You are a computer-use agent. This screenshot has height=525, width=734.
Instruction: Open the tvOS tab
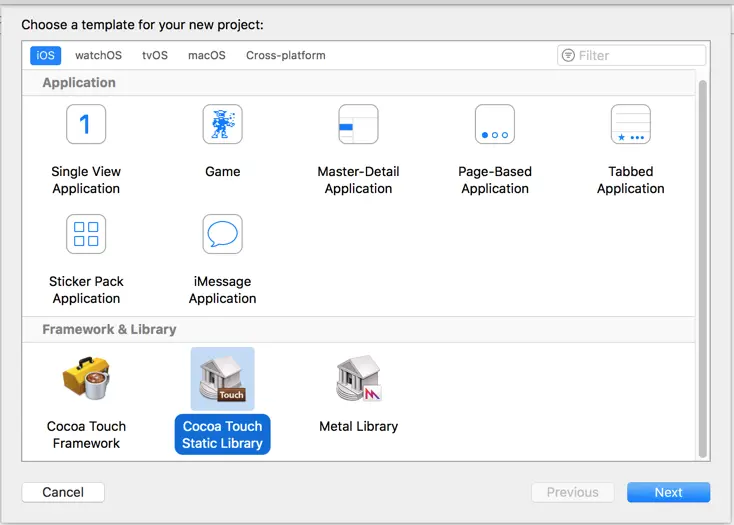pos(155,55)
